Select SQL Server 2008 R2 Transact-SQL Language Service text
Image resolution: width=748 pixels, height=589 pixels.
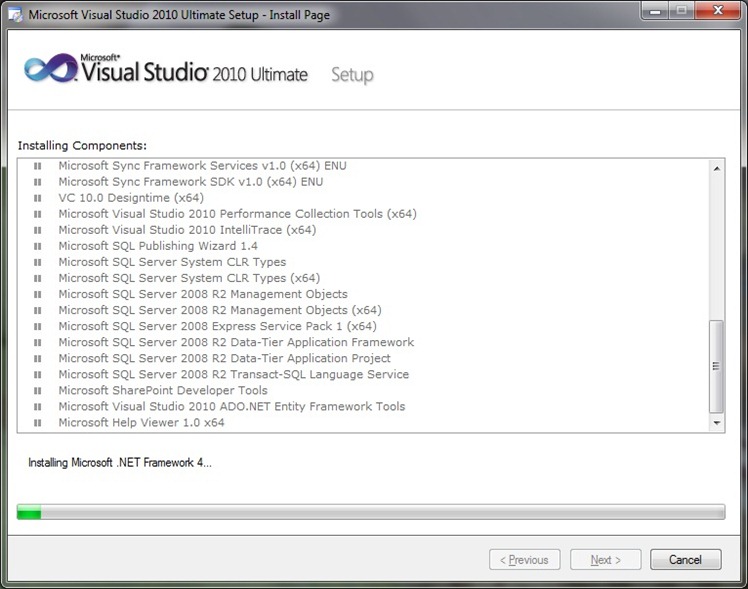[x=233, y=375]
